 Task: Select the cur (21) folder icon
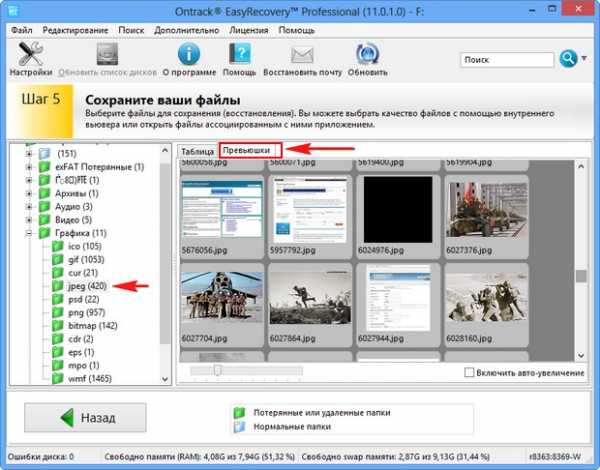point(58,273)
